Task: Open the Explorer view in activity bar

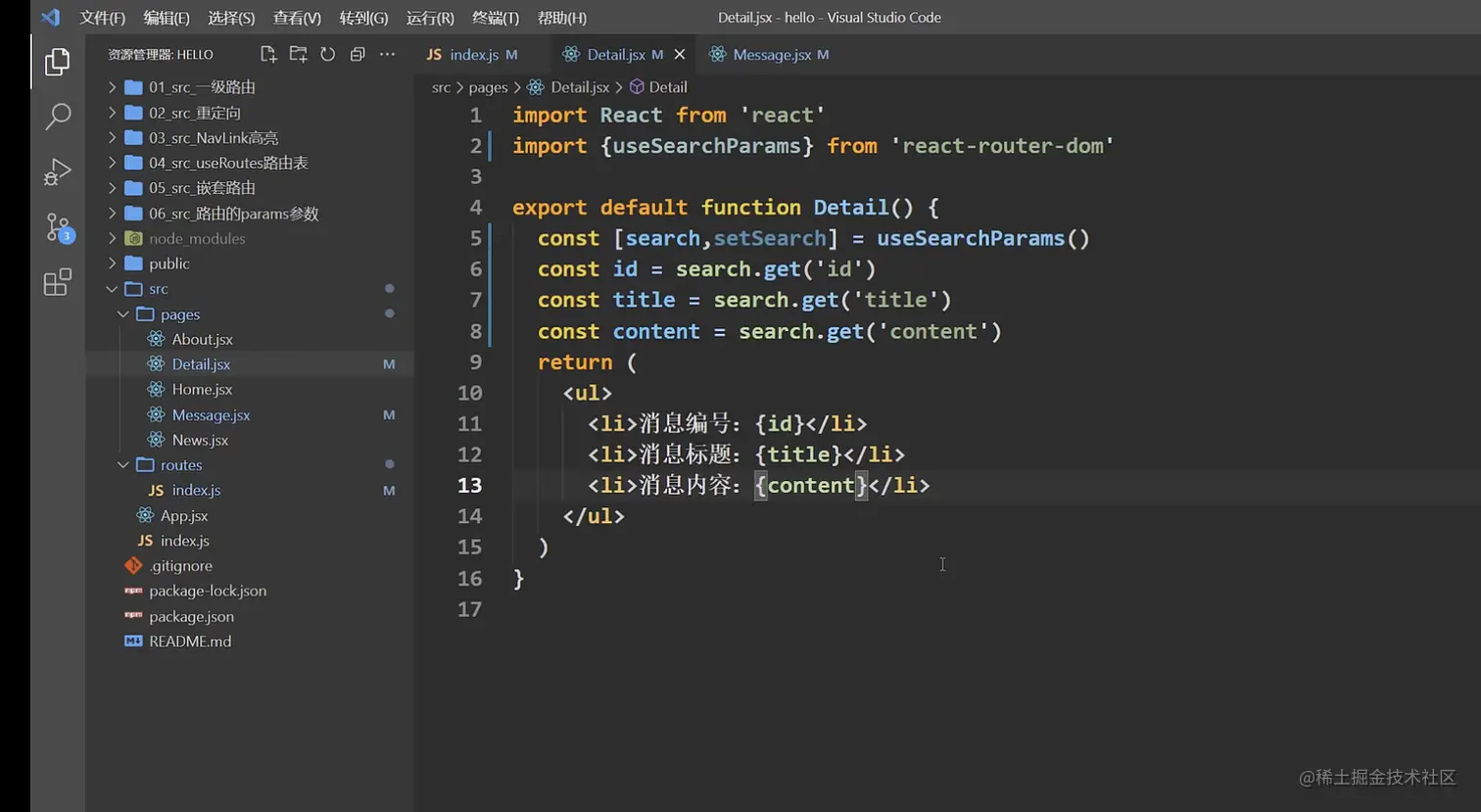Action: coord(58,62)
